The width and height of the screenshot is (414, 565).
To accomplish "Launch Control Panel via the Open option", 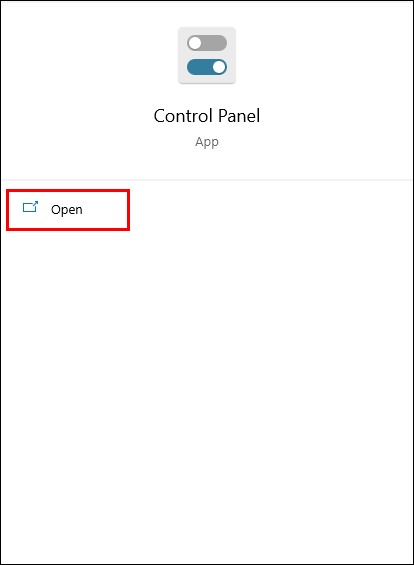I will [x=68, y=210].
